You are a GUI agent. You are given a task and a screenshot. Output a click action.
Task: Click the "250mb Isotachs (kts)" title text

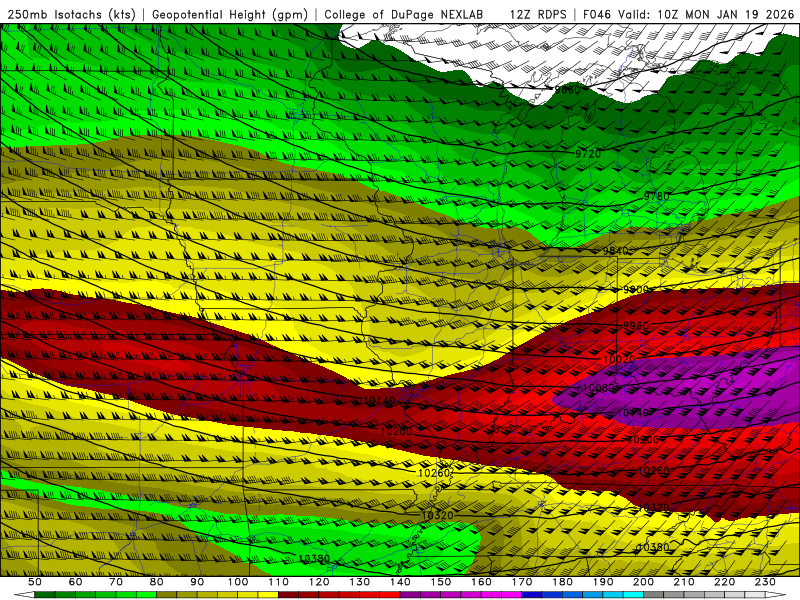(72, 14)
